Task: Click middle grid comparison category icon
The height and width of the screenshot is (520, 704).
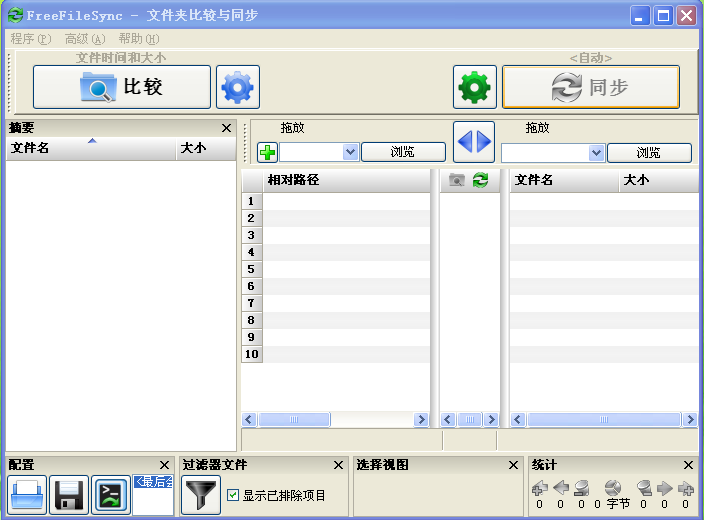Action: pyautogui.click(x=457, y=181)
